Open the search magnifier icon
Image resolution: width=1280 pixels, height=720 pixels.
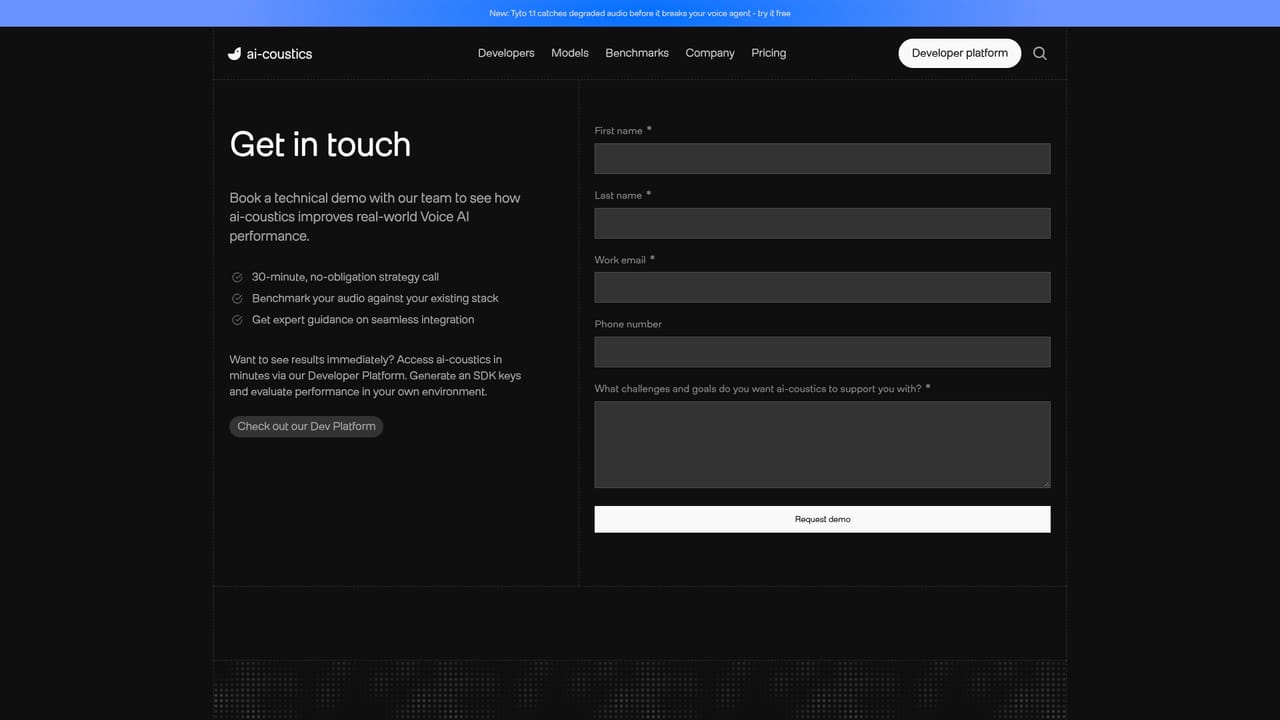pyautogui.click(x=1040, y=53)
